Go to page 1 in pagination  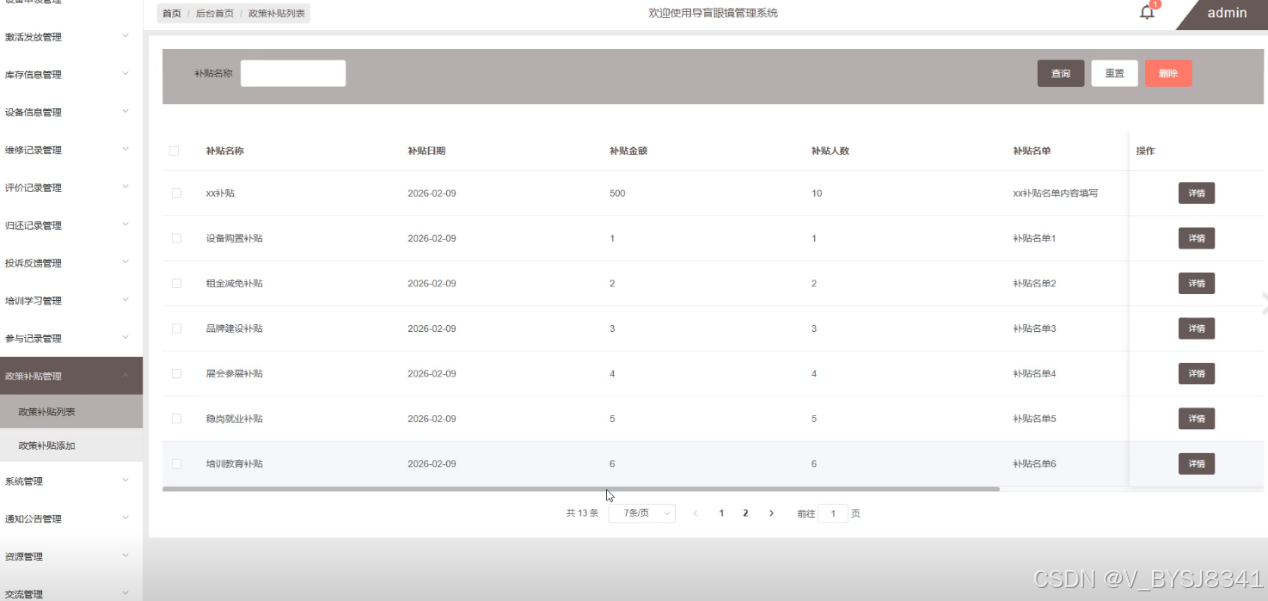pyautogui.click(x=721, y=513)
